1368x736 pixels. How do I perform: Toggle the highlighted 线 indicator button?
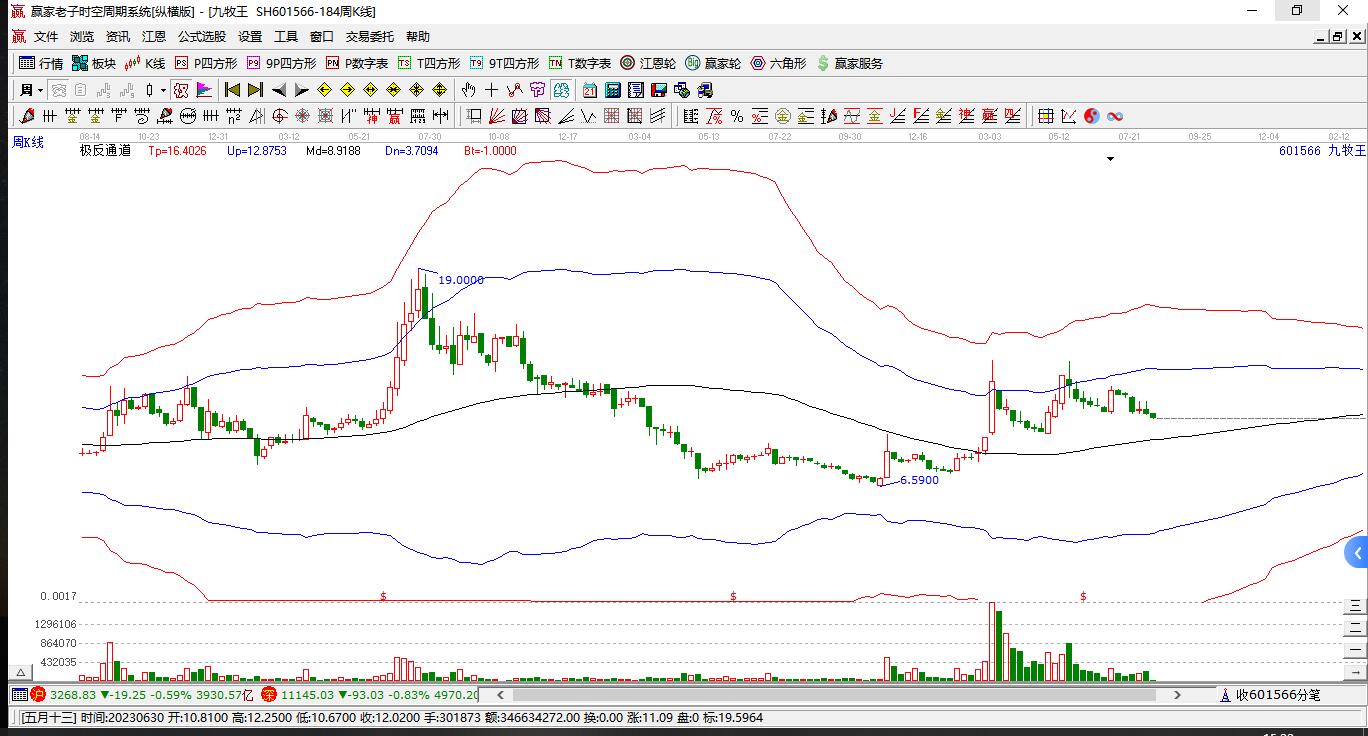pos(562,90)
